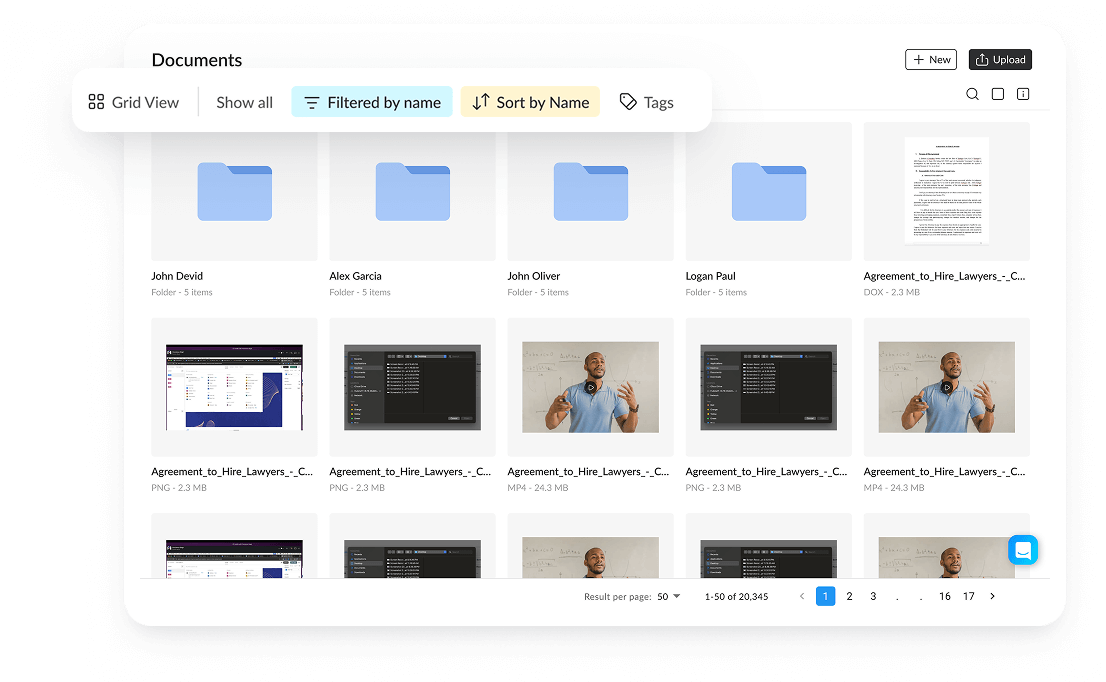The image size is (1106, 682).
Task: Open the DOX document thumbnail in first row
Action: (946, 192)
